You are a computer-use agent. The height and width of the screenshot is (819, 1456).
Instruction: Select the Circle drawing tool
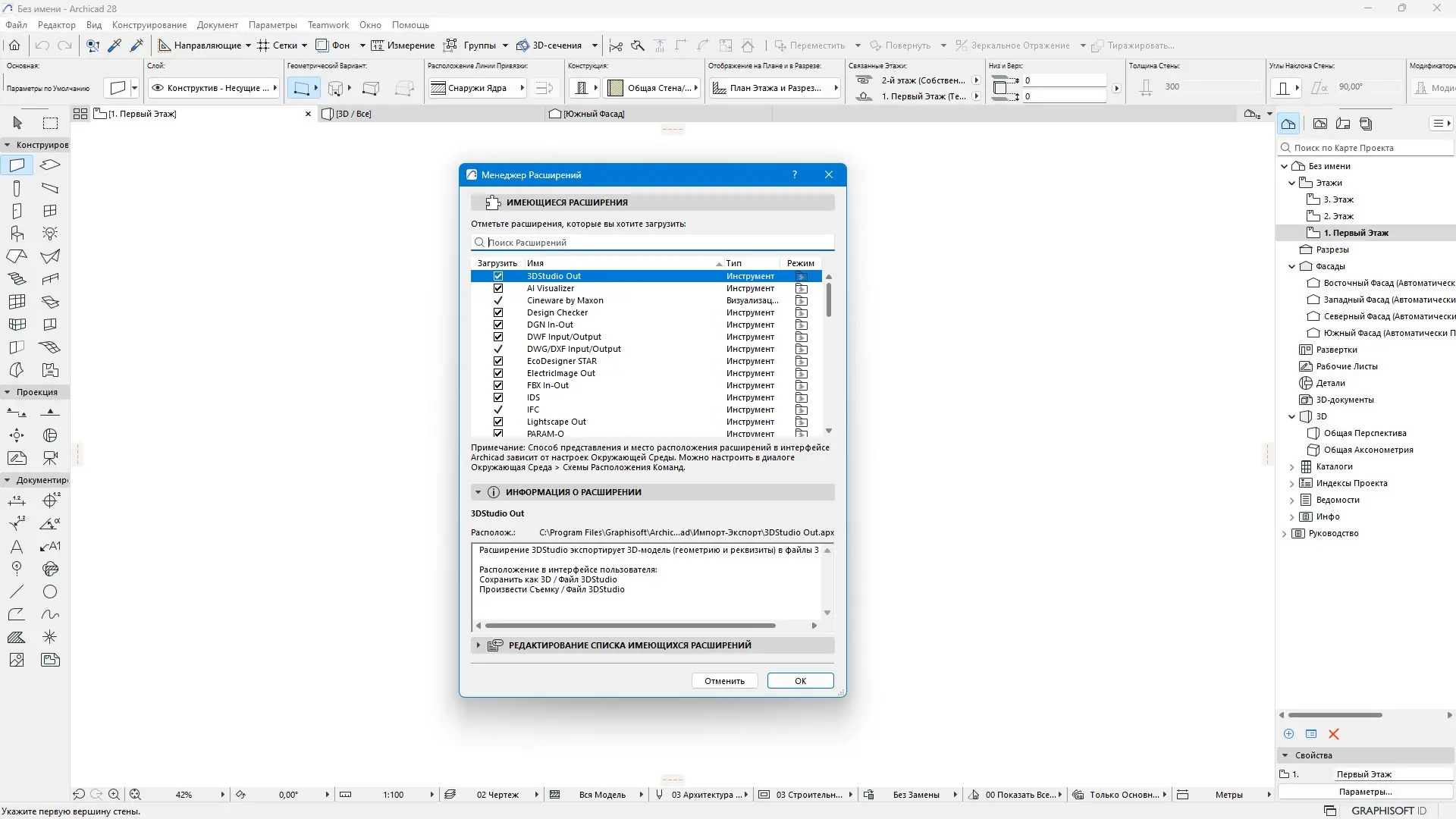tap(50, 592)
